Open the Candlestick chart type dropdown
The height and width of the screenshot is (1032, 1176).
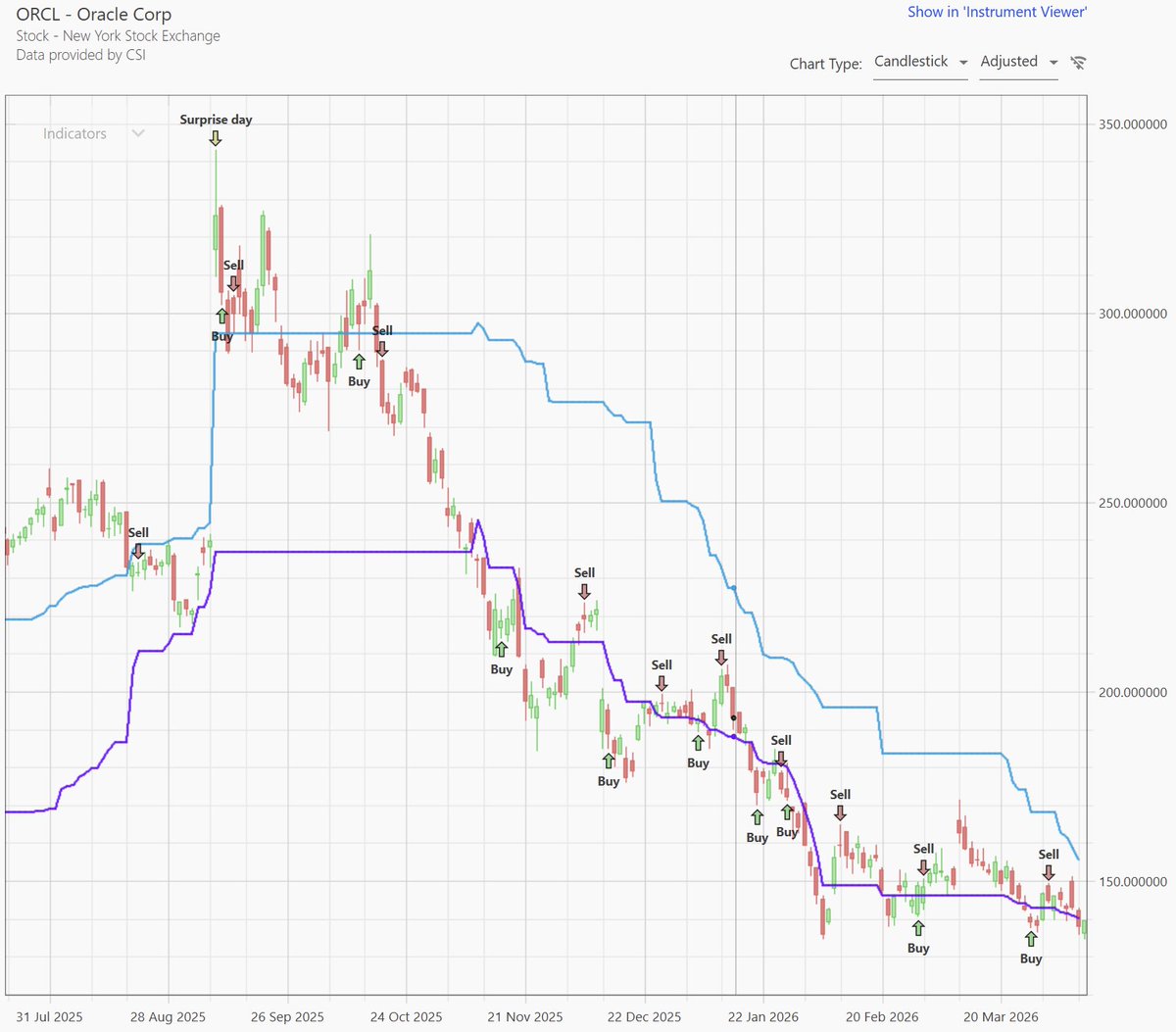point(920,62)
